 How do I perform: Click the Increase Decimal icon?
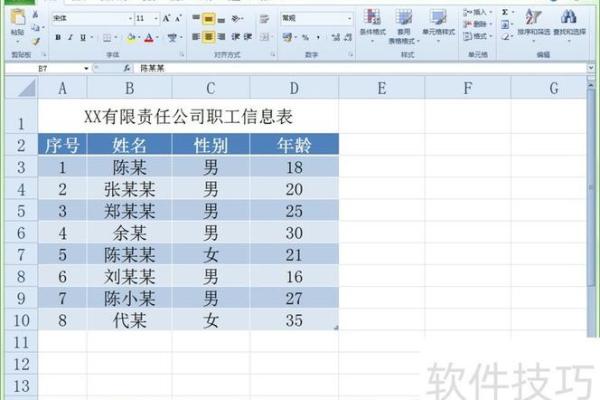pyautogui.click(x=336, y=38)
